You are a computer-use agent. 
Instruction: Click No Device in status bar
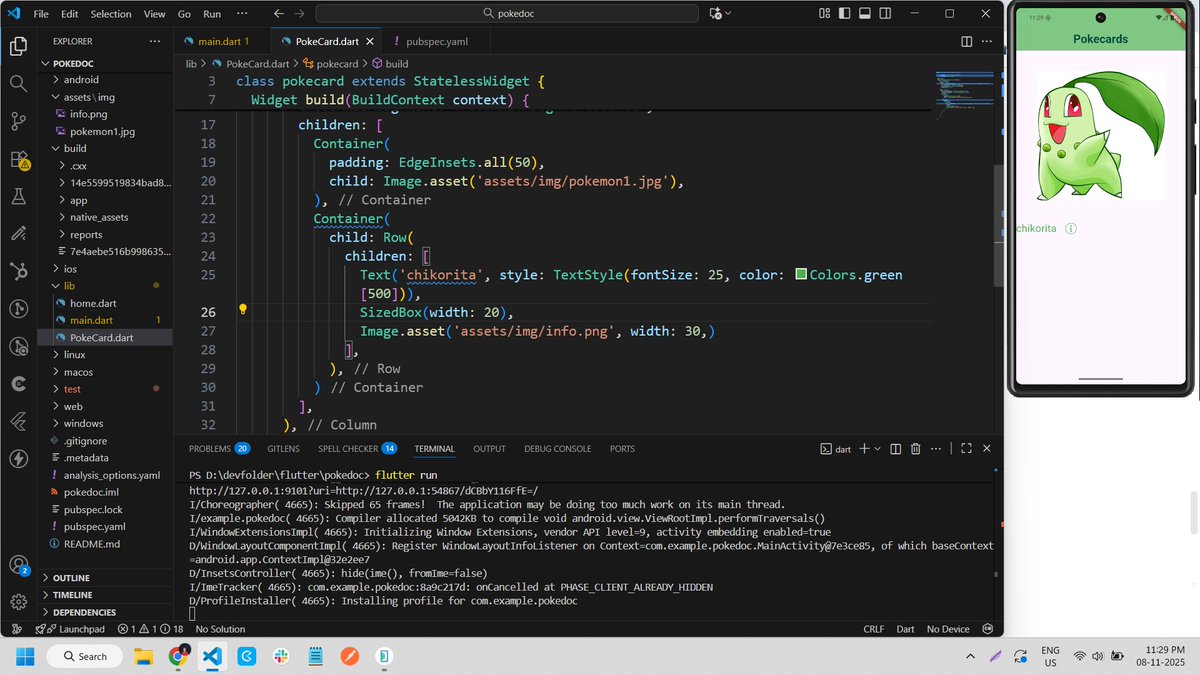948,629
